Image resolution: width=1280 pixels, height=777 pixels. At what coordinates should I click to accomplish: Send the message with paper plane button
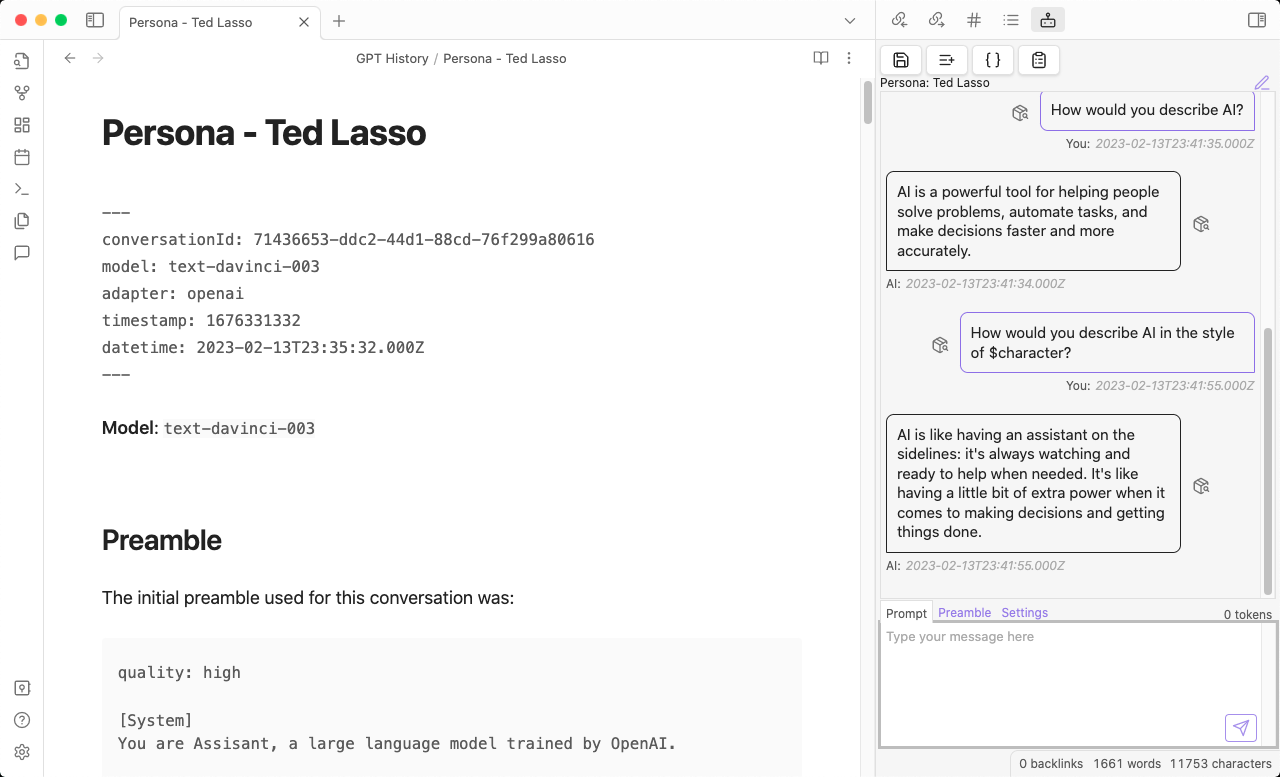[1241, 727]
